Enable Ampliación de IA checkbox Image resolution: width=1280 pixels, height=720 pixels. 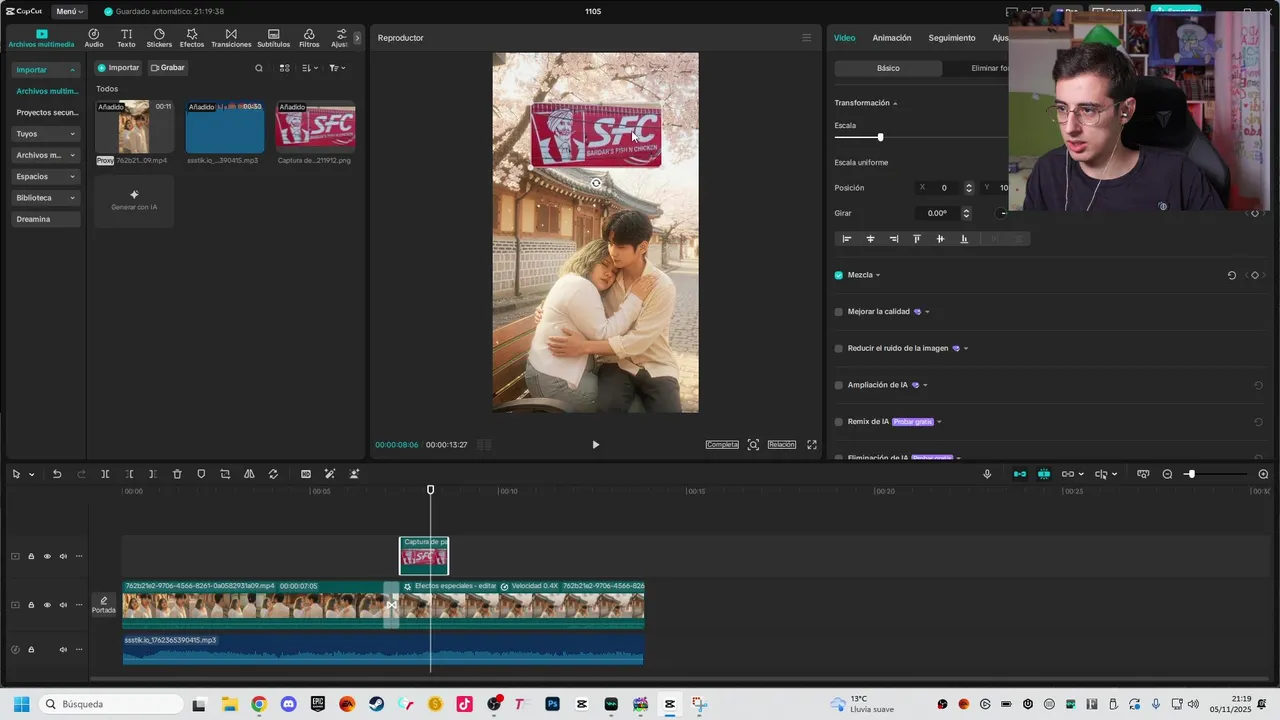pos(839,385)
